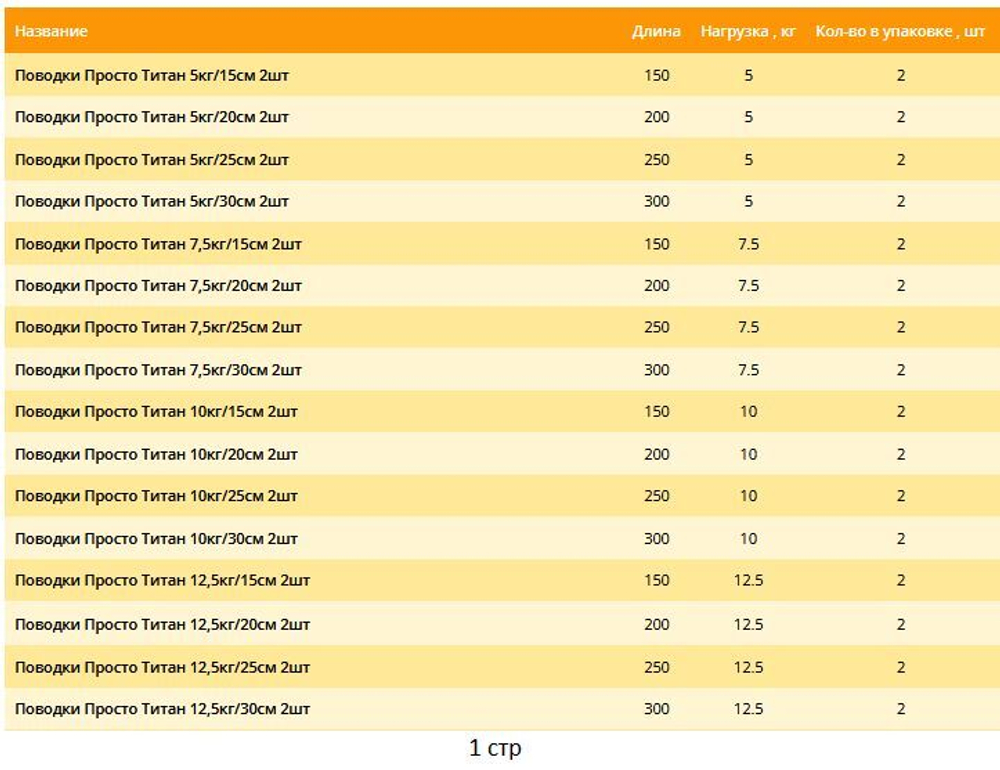This screenshot has height=770, width=1000.
Task: Click quantity 2 in the 5кг/15см row
Action: point(901,75)
